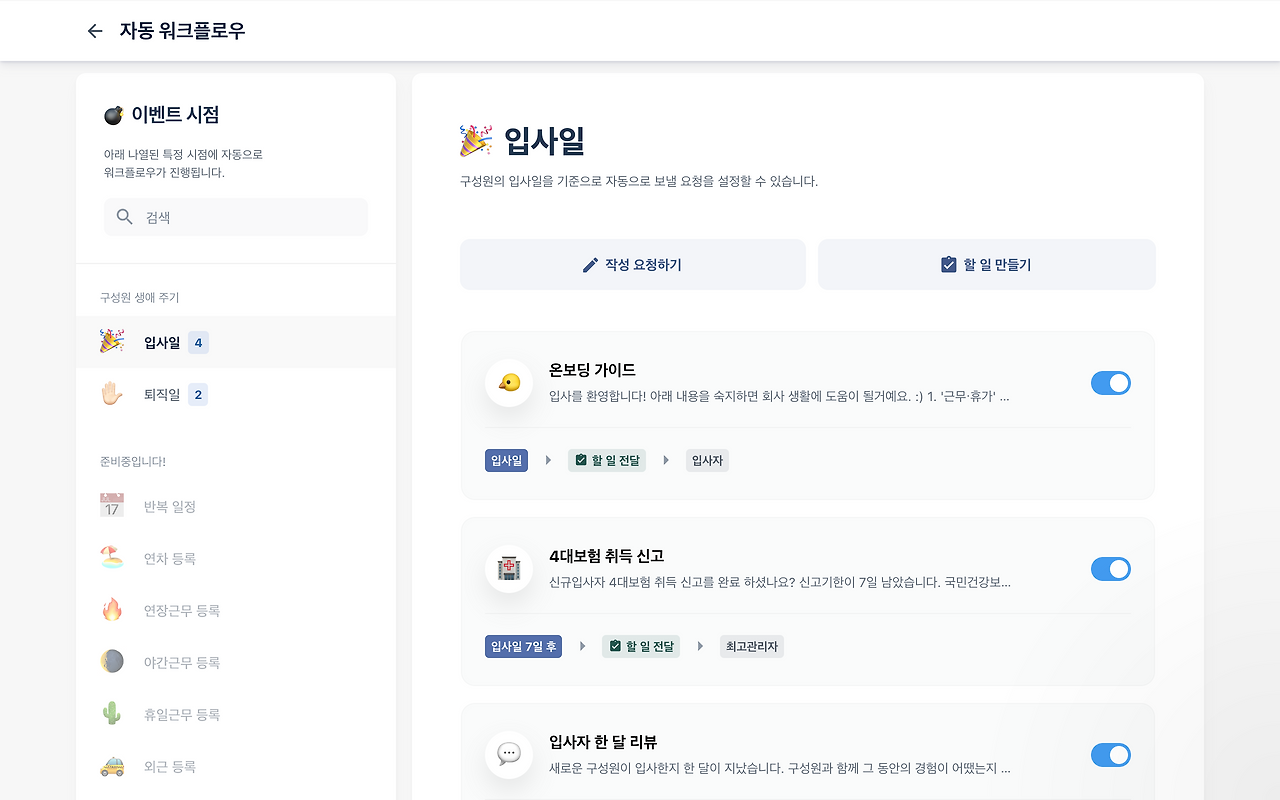Click the magnifier icon in the search box
Screen dimensions: 1280x800
[125, 217]
